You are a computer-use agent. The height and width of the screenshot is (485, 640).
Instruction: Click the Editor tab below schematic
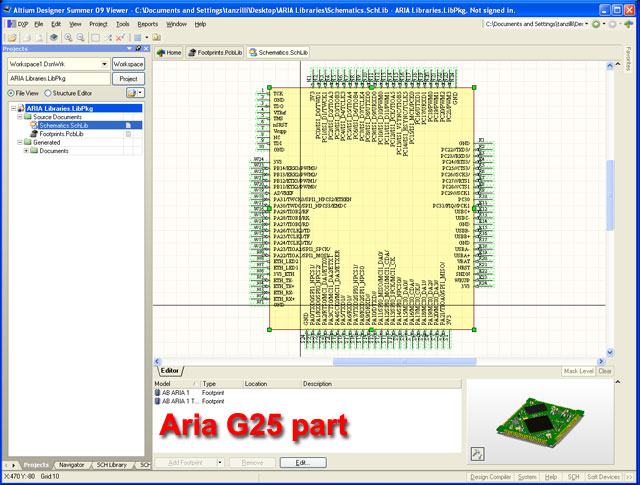(x=169, y=371)
